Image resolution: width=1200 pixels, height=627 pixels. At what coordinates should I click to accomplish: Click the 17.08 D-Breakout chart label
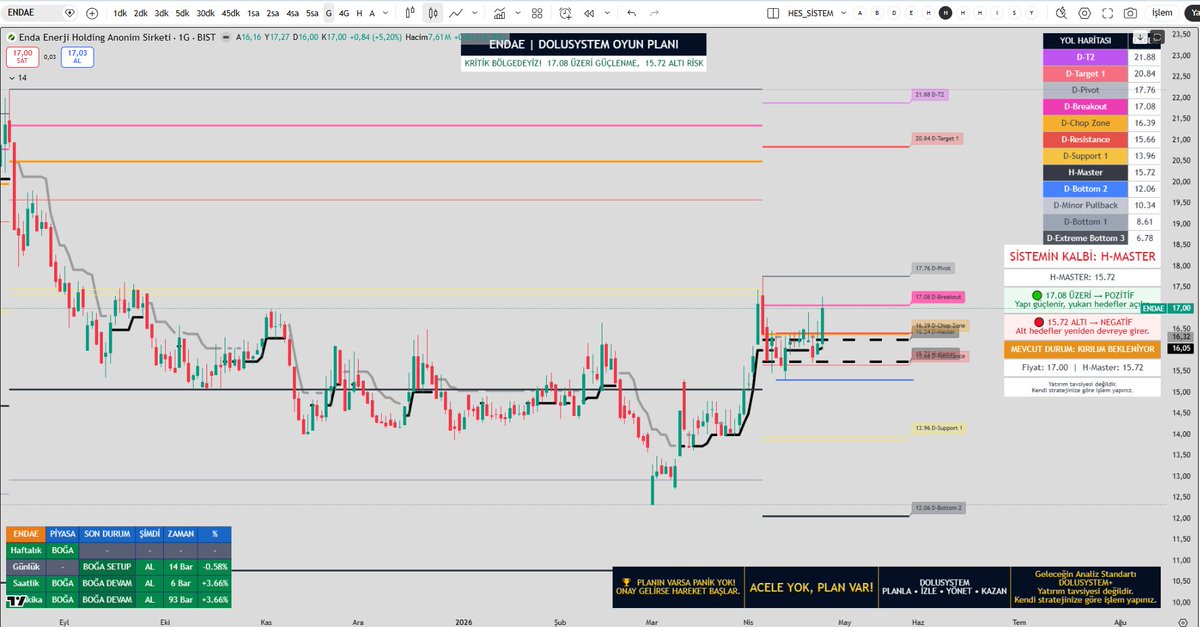tap(939, 297)
